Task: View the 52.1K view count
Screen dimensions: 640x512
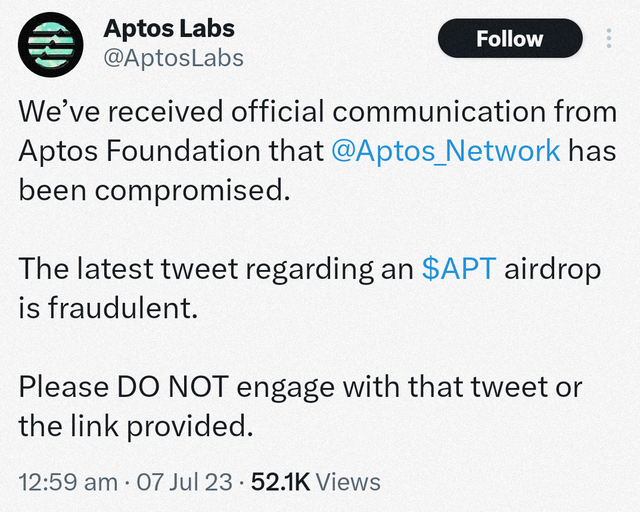Action: pyautogui.click(x=281, y=482)
